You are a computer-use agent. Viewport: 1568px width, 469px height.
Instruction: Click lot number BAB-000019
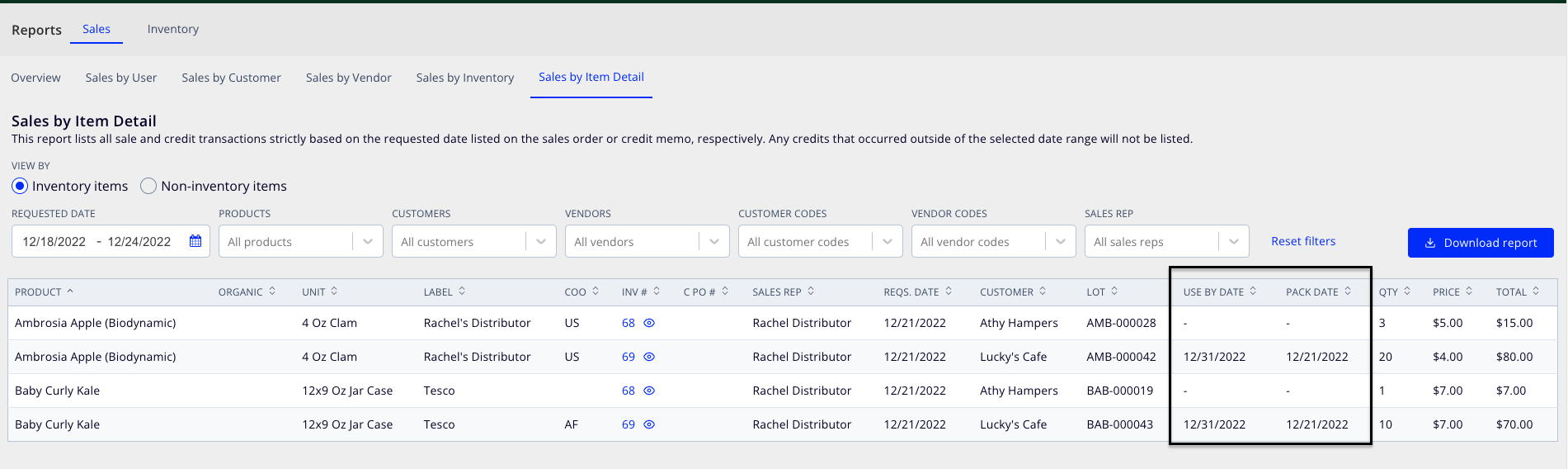[x=1119, y=391]
